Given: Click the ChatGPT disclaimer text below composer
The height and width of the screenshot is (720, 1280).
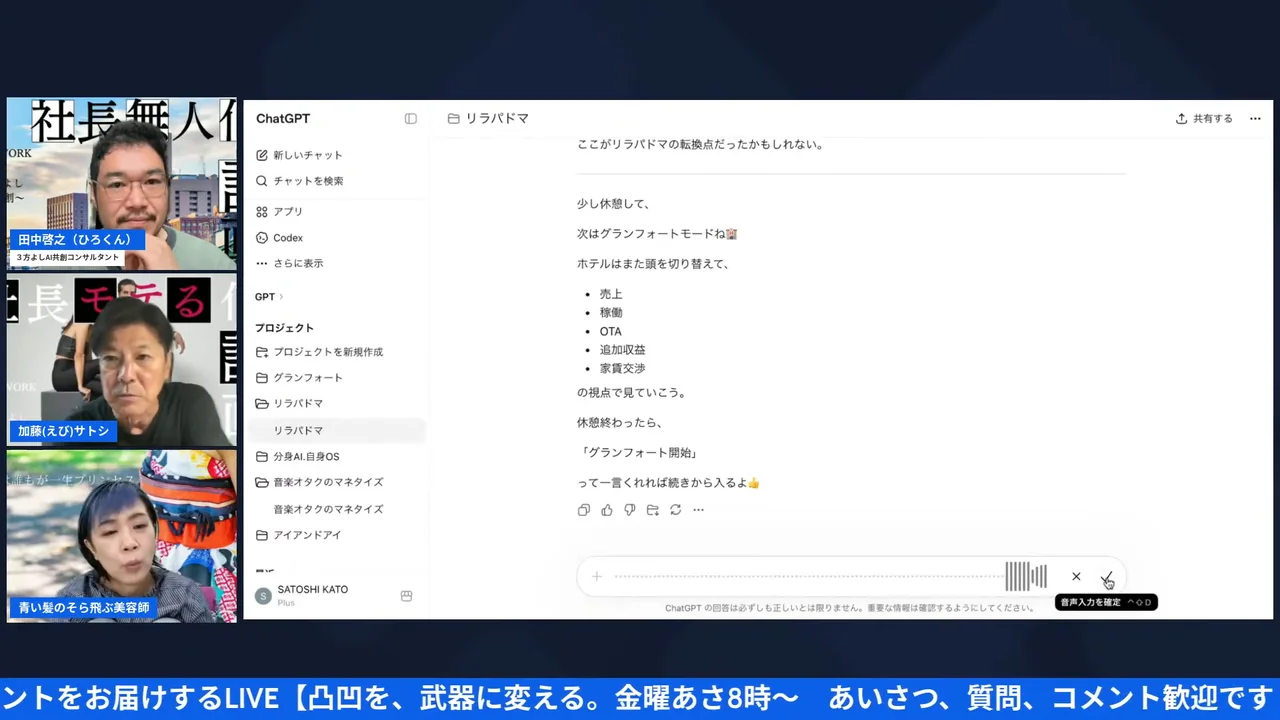Looking at the screenshot, I should pos(849,607).
